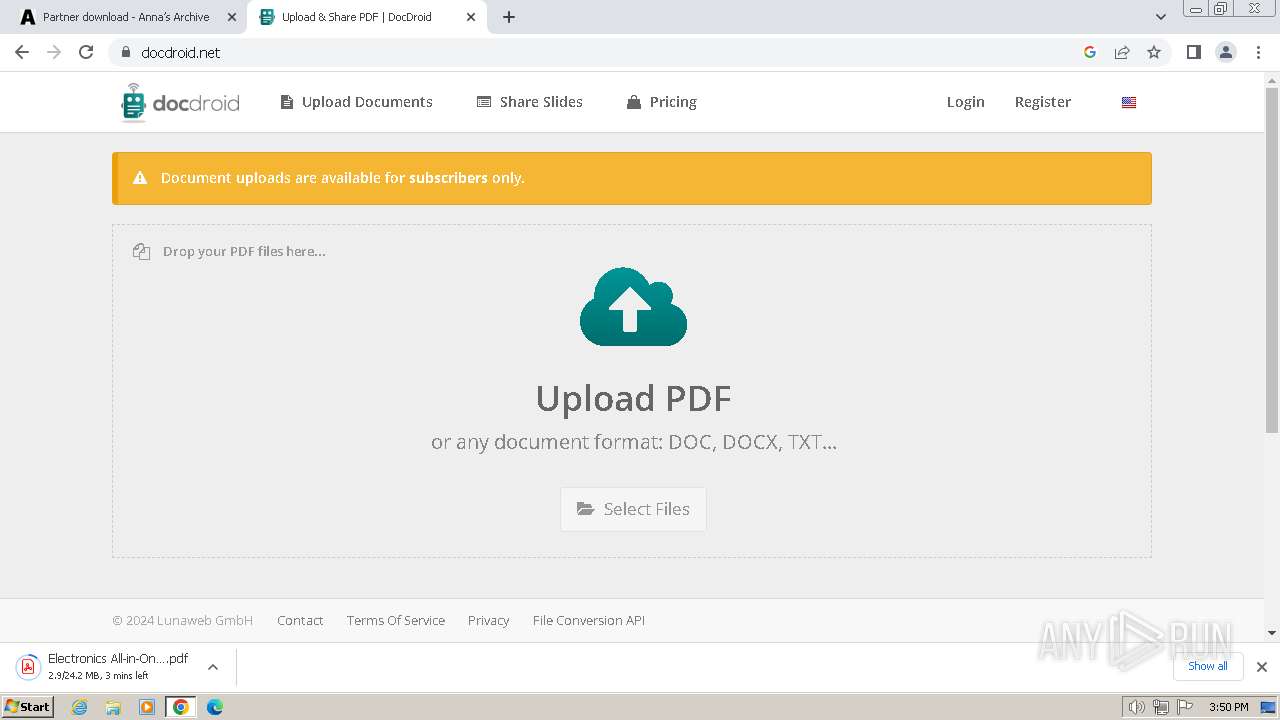Click the cloud upload icon
Image resolution: width=1280 pixels, height=720 pixels.
(633, 307)
